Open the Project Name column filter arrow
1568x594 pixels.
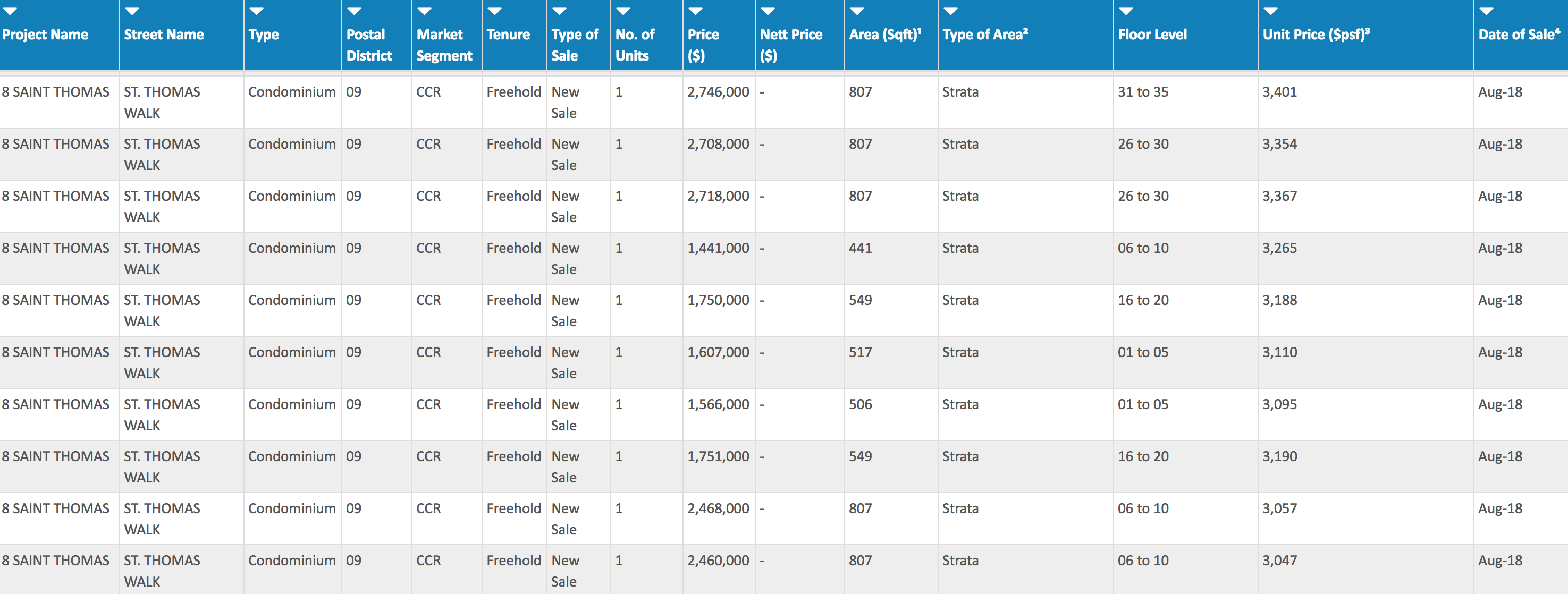10,11
